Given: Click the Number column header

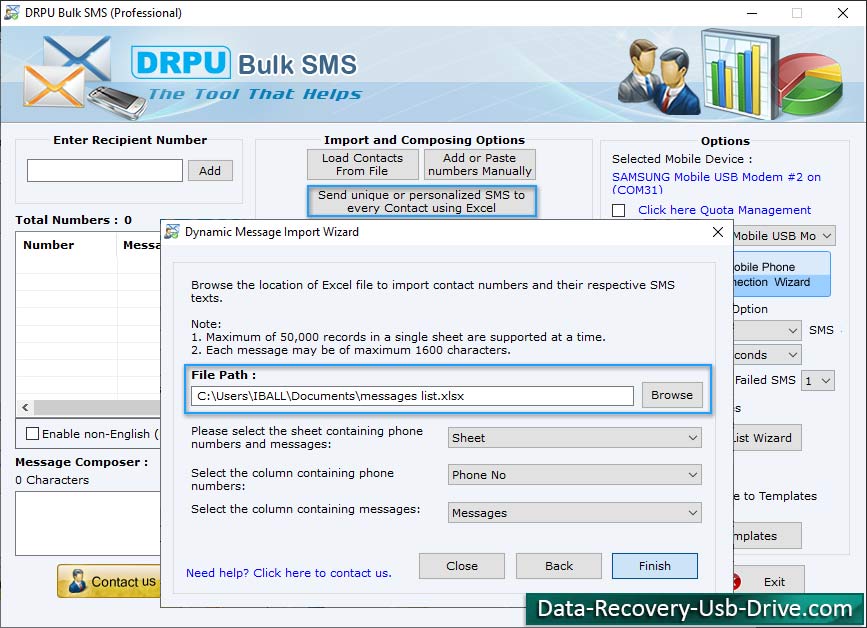Looking at the screenshot, I should [66, 245].
